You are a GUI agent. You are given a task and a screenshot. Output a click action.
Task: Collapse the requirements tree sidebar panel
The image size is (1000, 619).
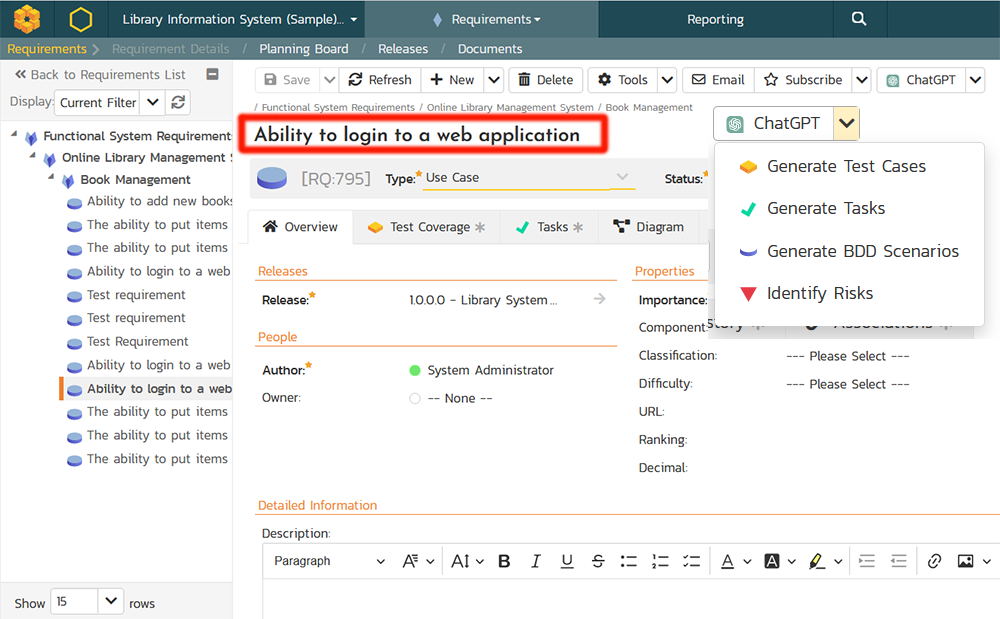pyautogui.click(x=210, y=74)
